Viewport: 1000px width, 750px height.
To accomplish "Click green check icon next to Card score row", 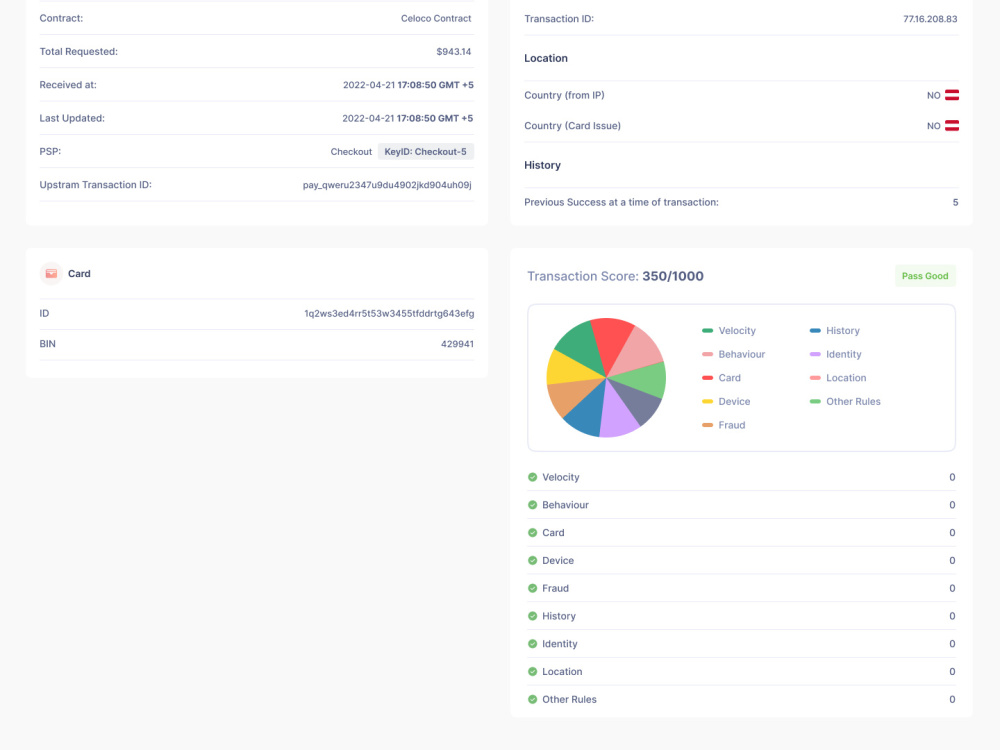I will point(533,533).
